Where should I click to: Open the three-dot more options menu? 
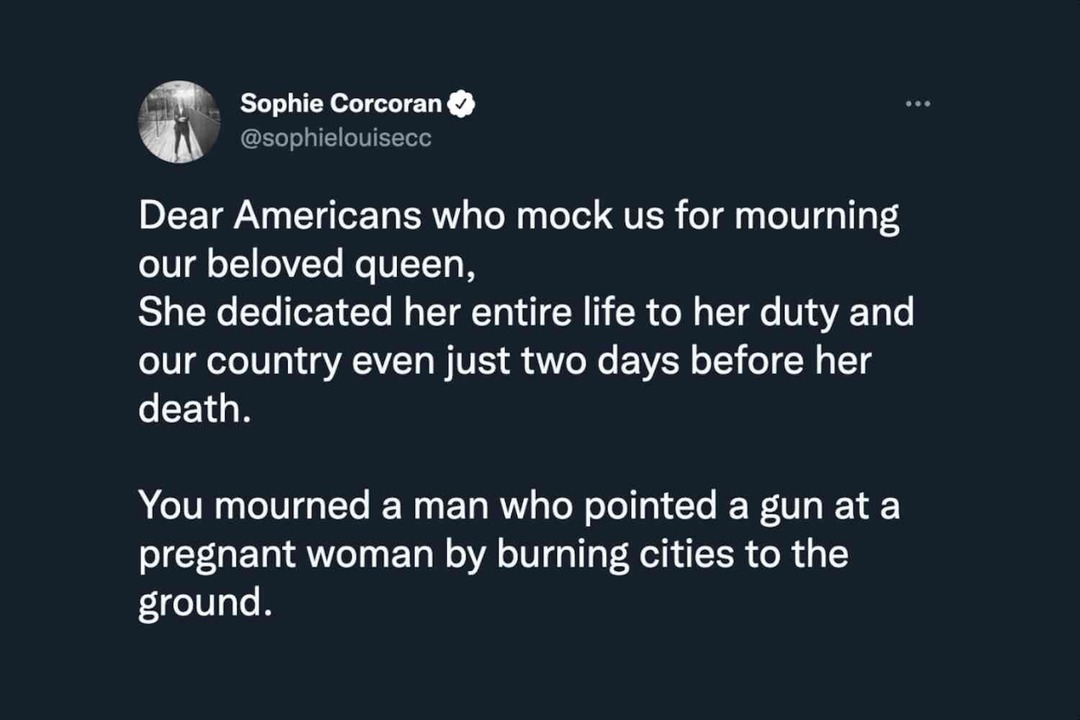917,104
